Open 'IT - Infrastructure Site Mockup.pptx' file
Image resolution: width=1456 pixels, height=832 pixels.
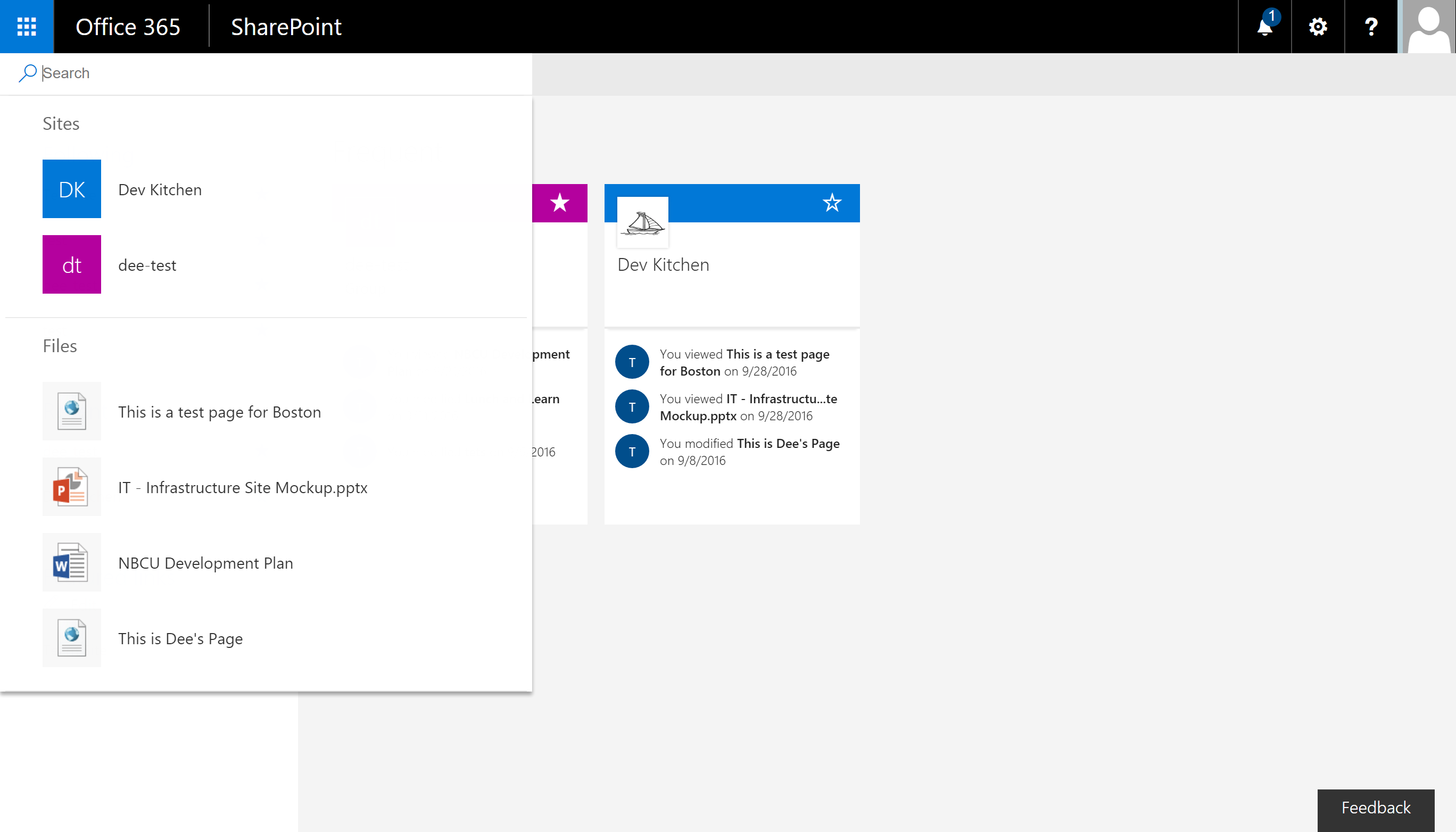[266, 487]
